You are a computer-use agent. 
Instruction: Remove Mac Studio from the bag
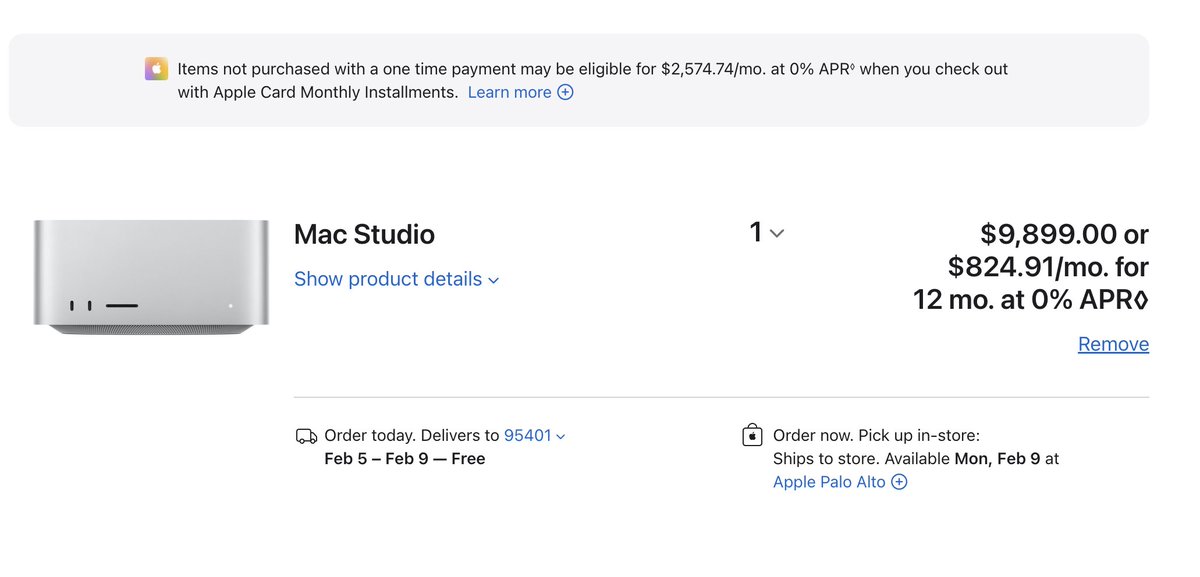(1113, 344)
